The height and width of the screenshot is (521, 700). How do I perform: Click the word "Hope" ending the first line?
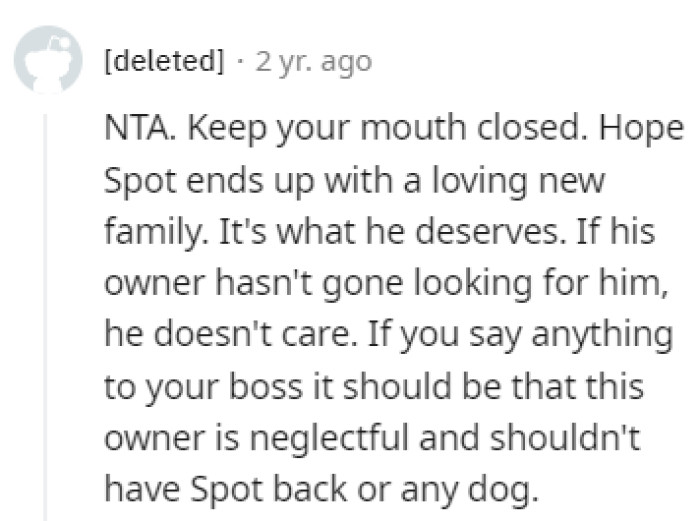pyautogui.click(x=623, y=134)
